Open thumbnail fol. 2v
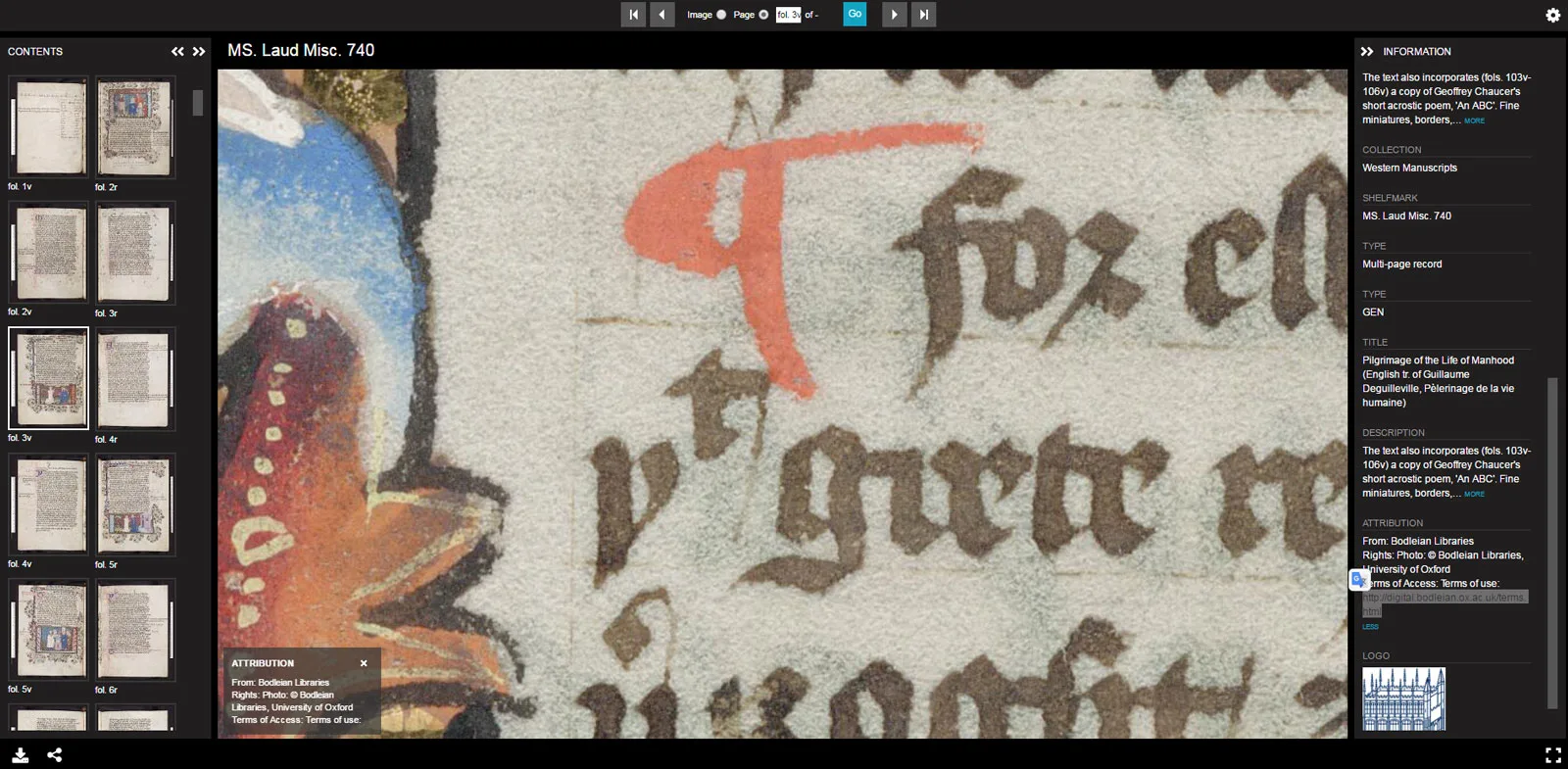 pyautogui.click(x=49, y=254)
